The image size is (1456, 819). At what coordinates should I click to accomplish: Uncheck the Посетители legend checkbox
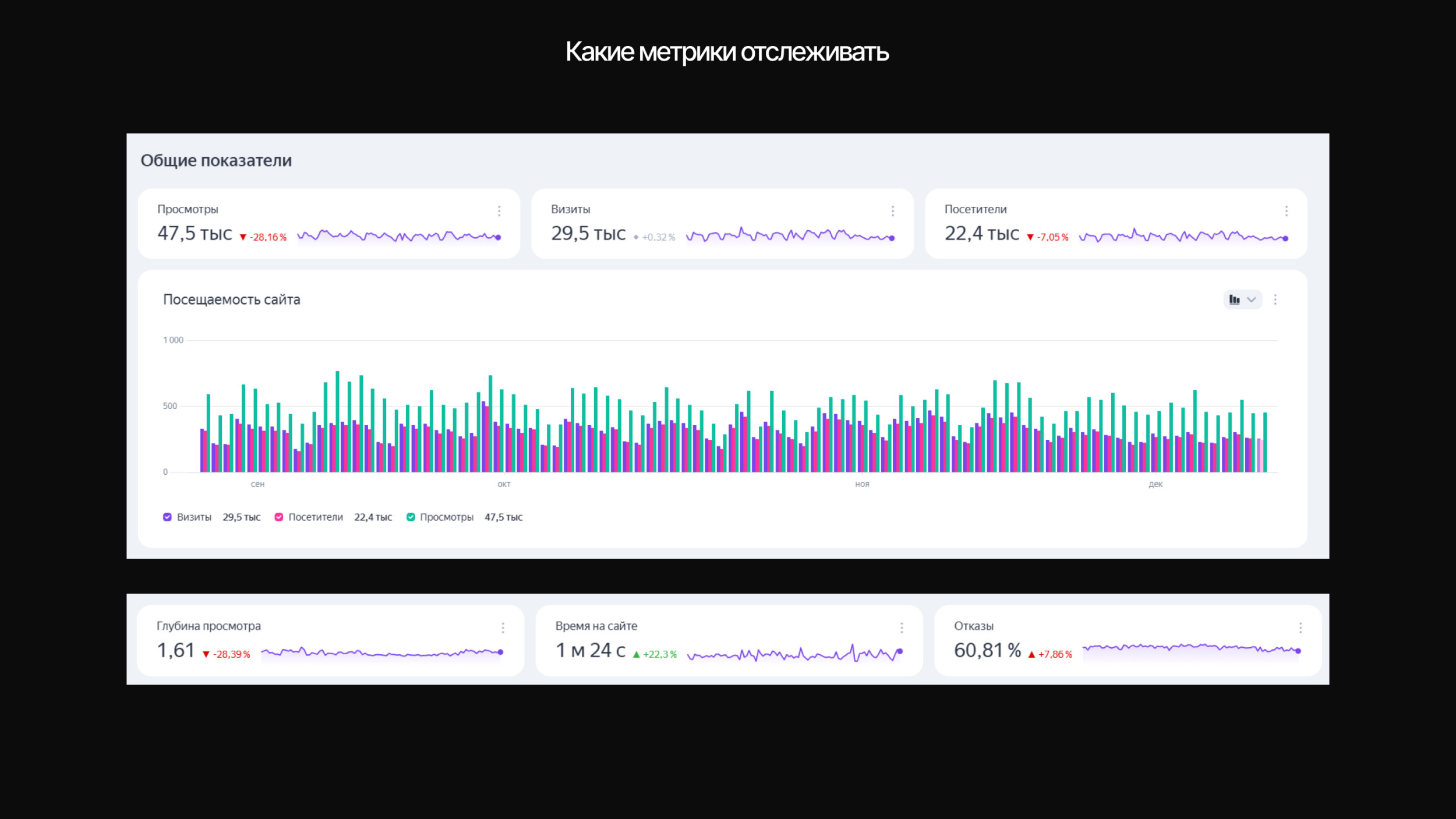(x=279, y=517)
